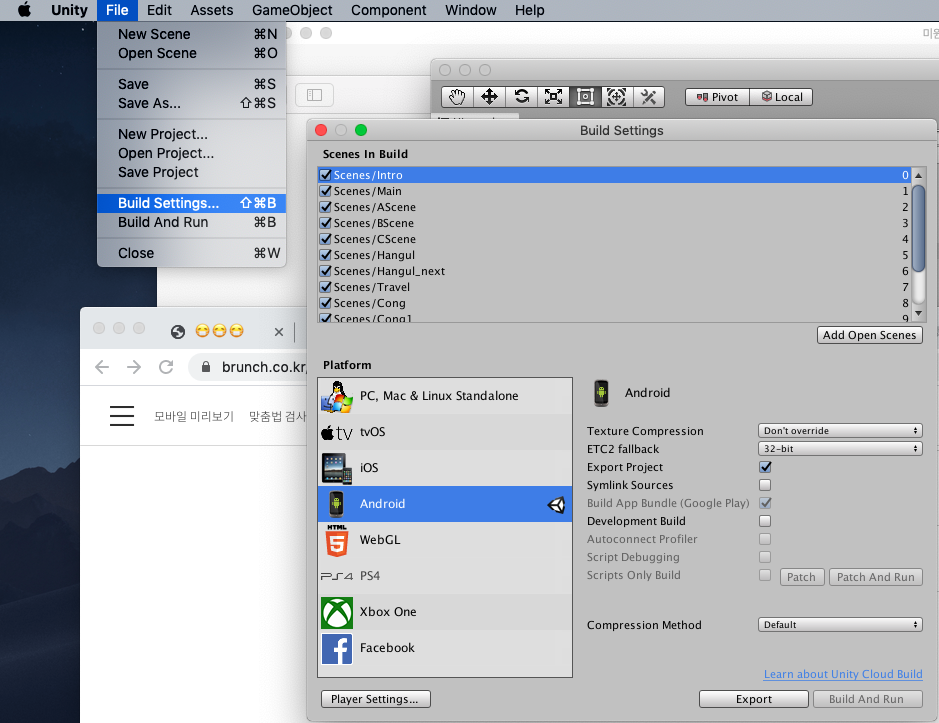Open the Window menu
The image size is (939, 723).
(471, 10)
